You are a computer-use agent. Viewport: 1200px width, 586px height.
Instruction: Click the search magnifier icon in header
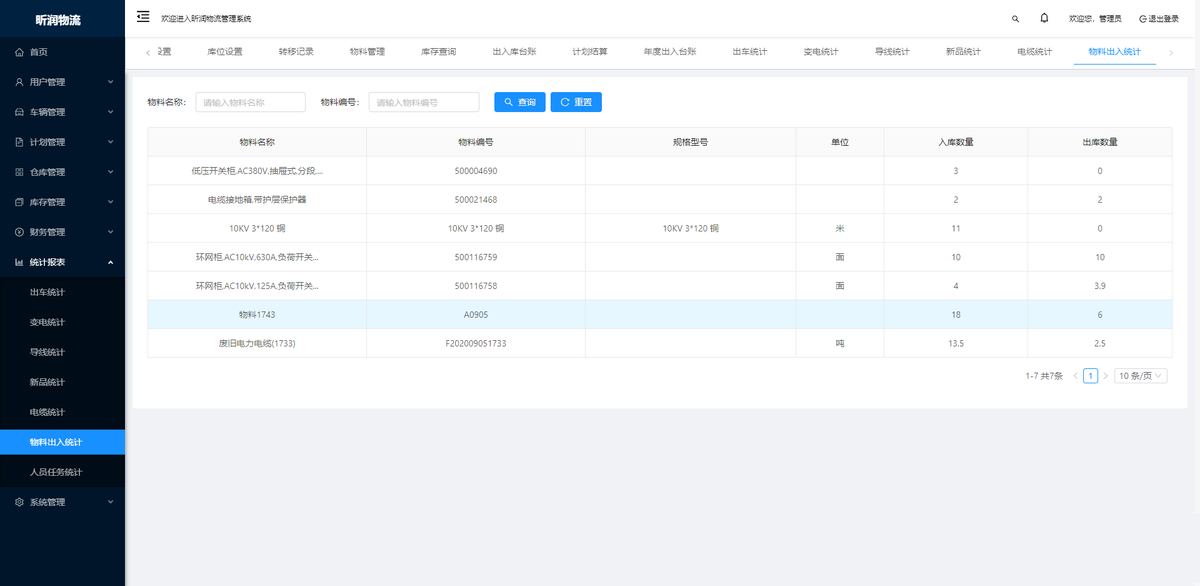click(1016, 18)
